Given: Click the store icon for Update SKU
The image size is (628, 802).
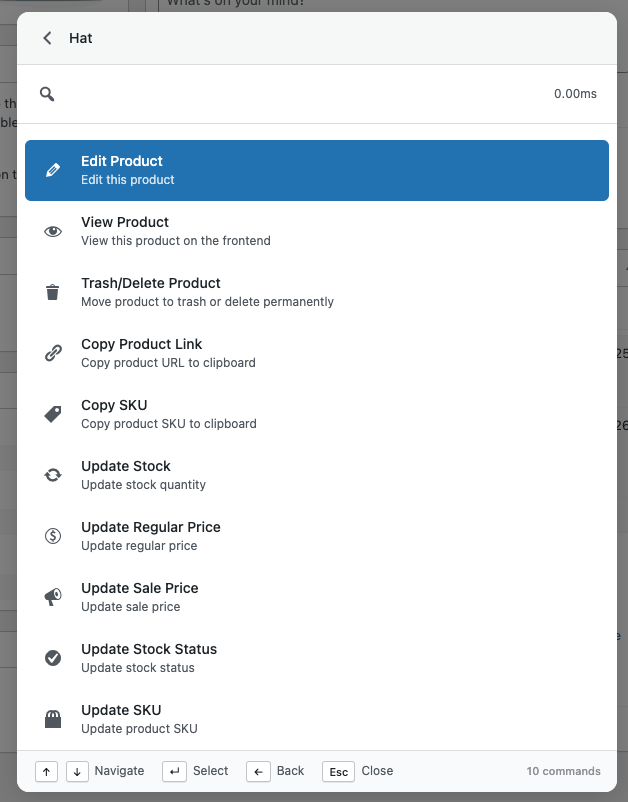Looking at the screenshot, I should coord(53,719).
